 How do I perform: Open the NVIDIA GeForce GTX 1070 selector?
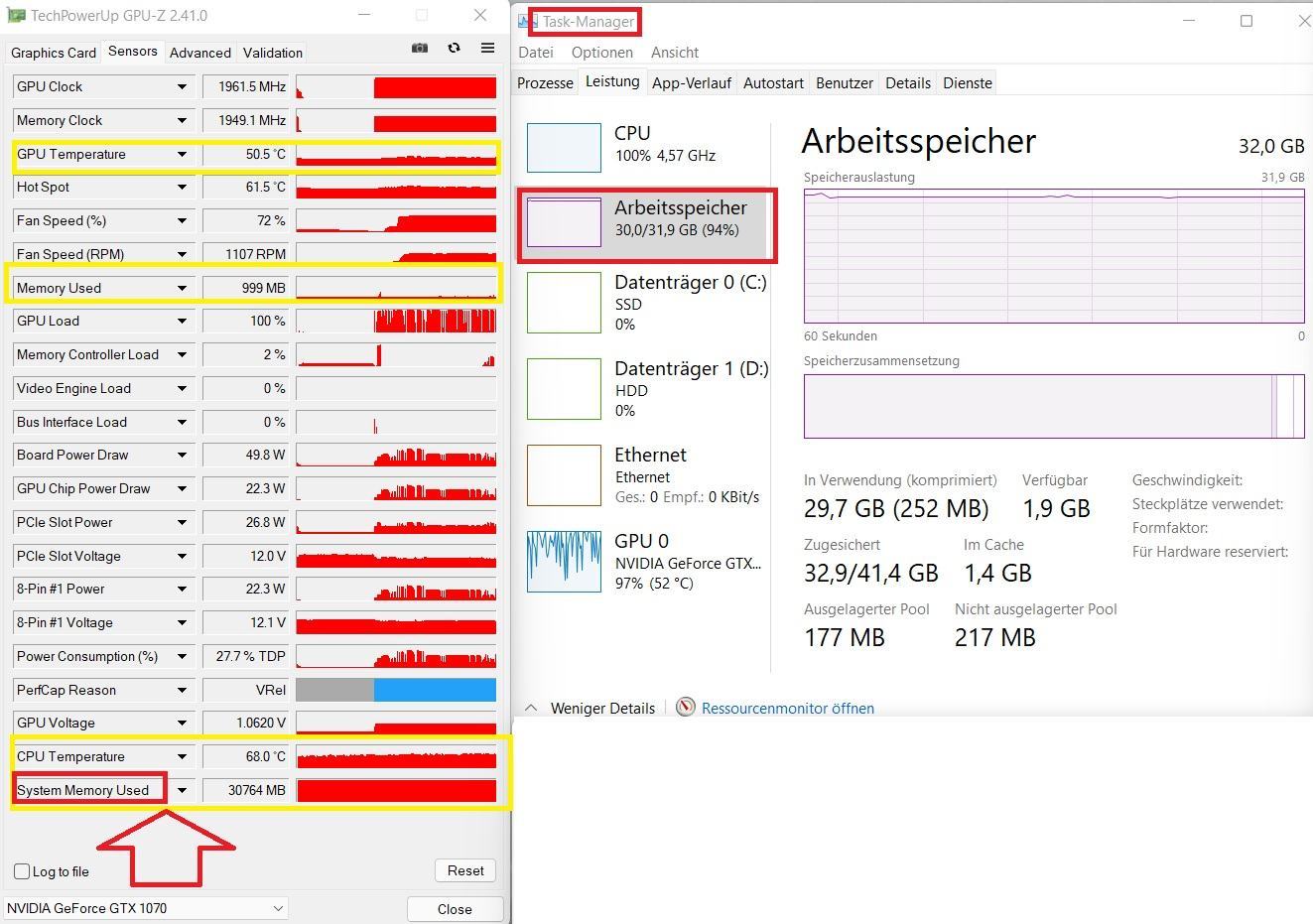[146, 908]
